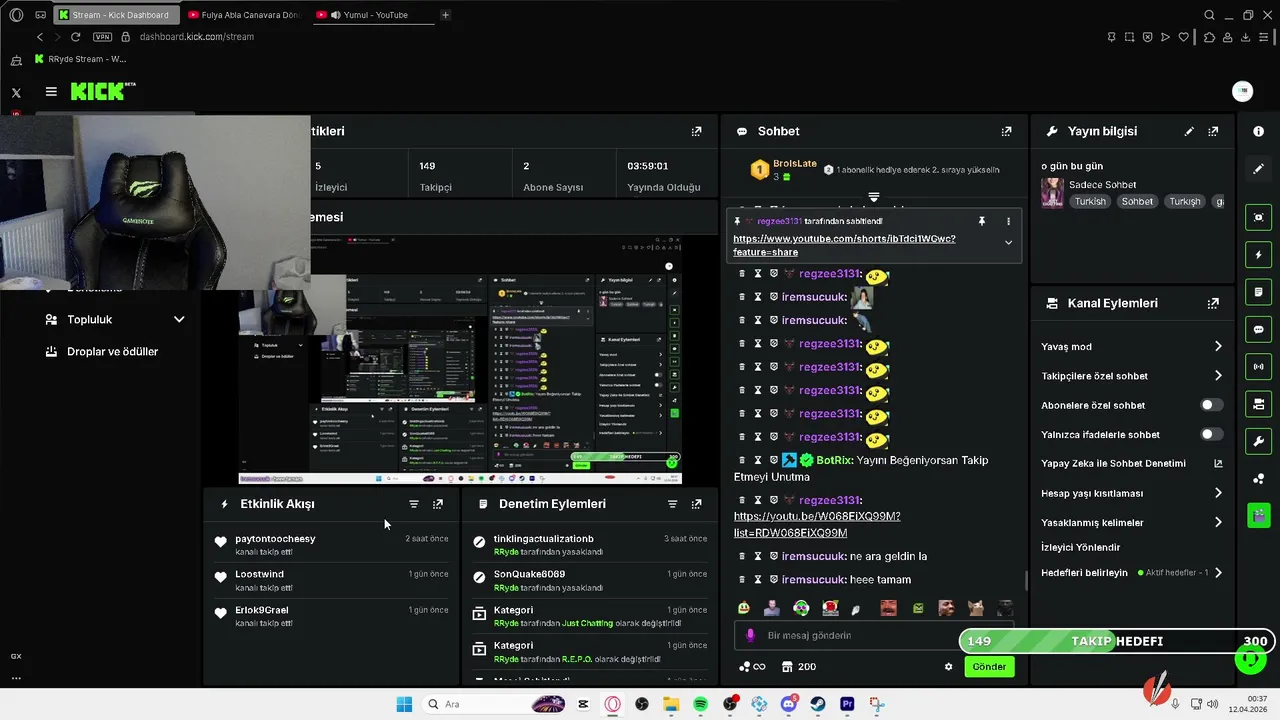Screen dimensions: 1280x720
Task: Toggle chat bubble widget in right sidebar
Action: tap(1258, 329)
